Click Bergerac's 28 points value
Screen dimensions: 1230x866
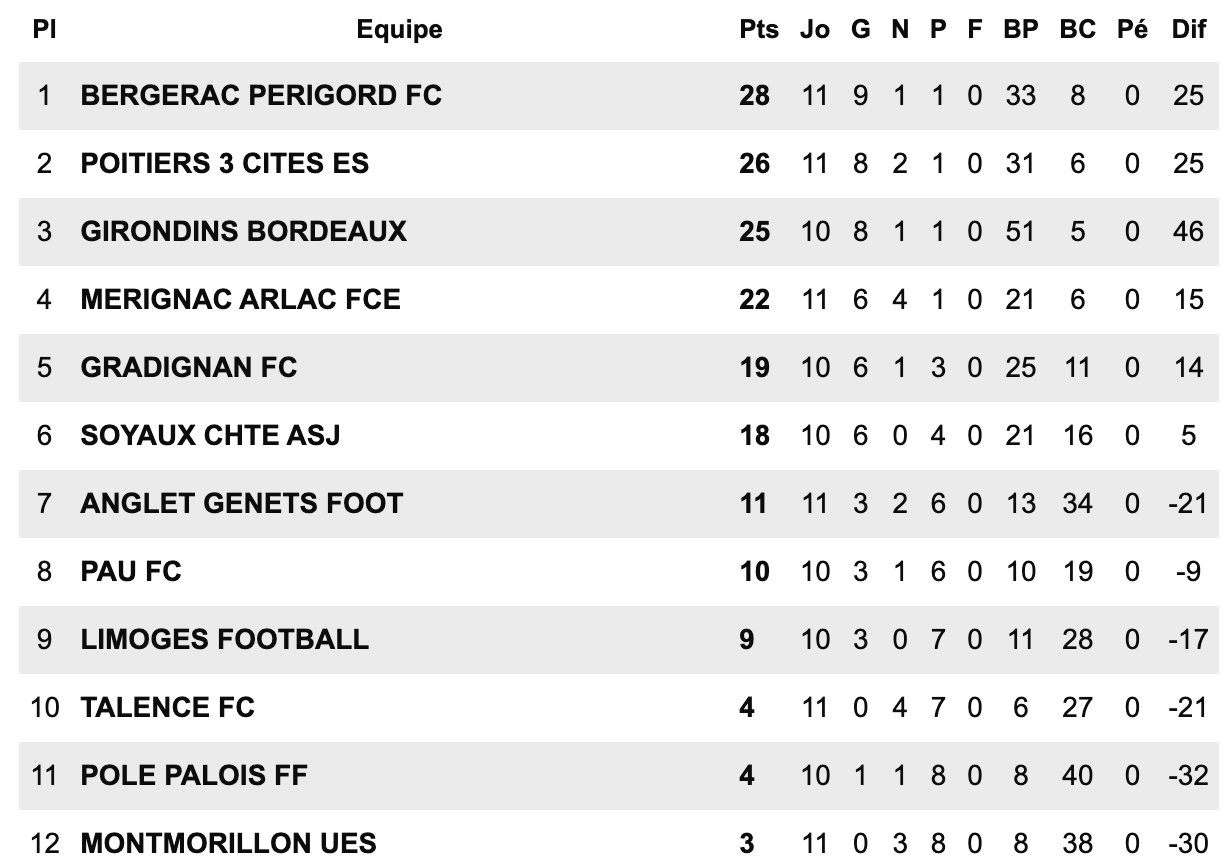755,95
